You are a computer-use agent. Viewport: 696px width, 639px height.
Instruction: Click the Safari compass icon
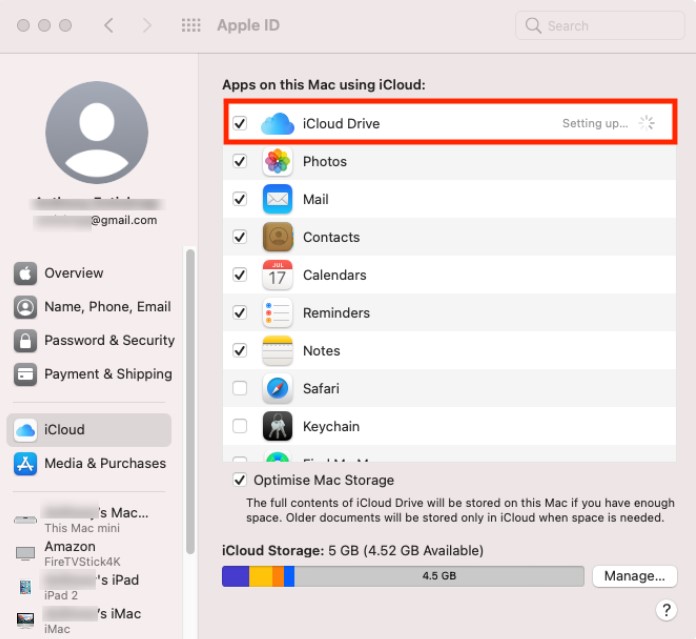[x=277, y=388]
